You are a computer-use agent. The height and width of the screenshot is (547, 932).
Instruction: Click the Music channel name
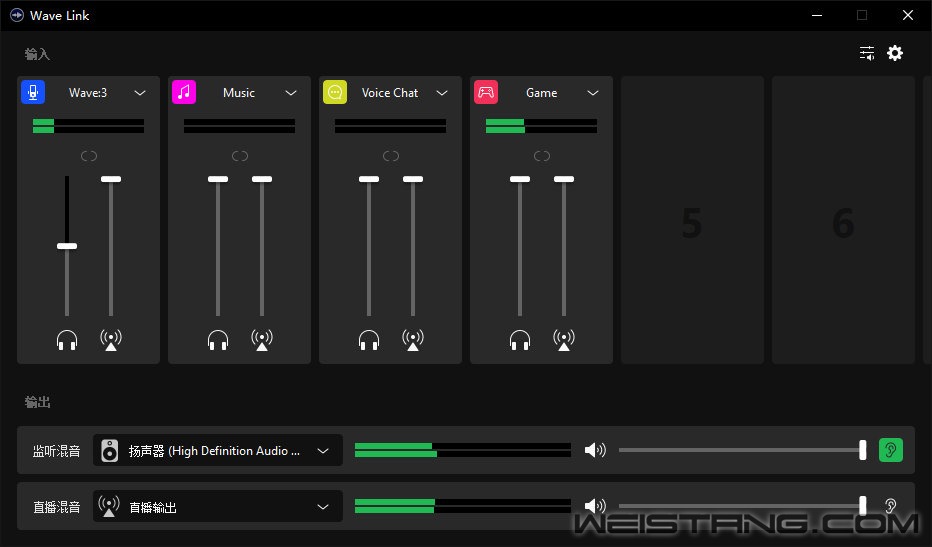(x=239, y=93)
